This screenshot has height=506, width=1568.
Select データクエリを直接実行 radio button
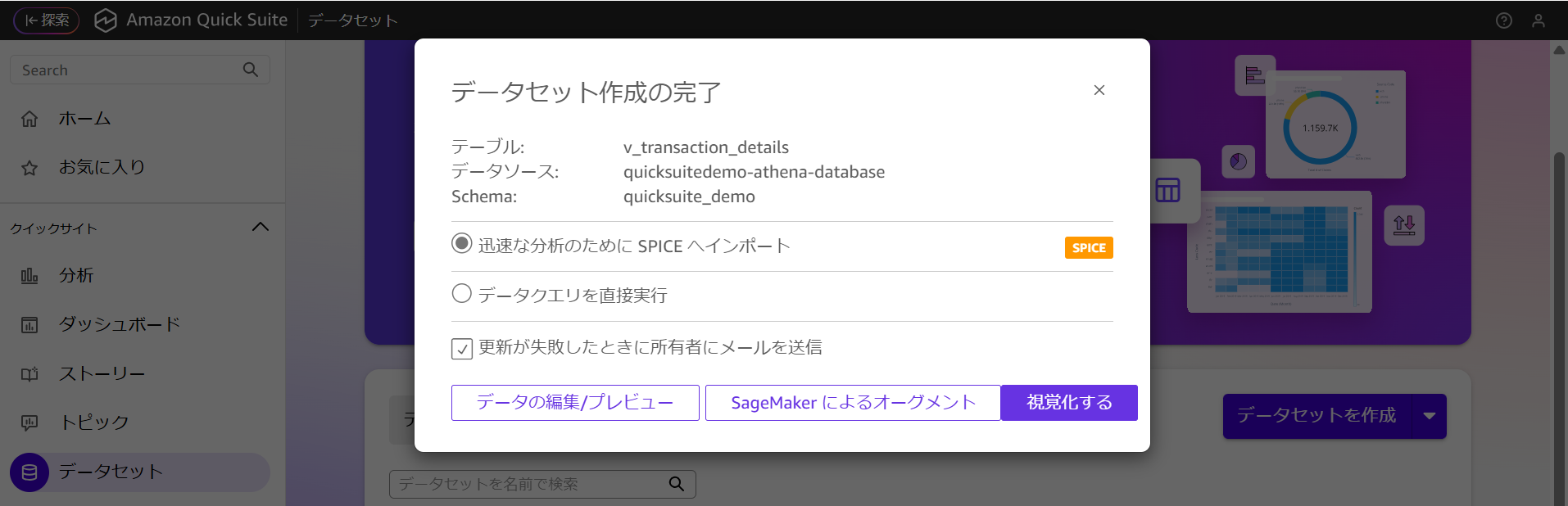462,293
